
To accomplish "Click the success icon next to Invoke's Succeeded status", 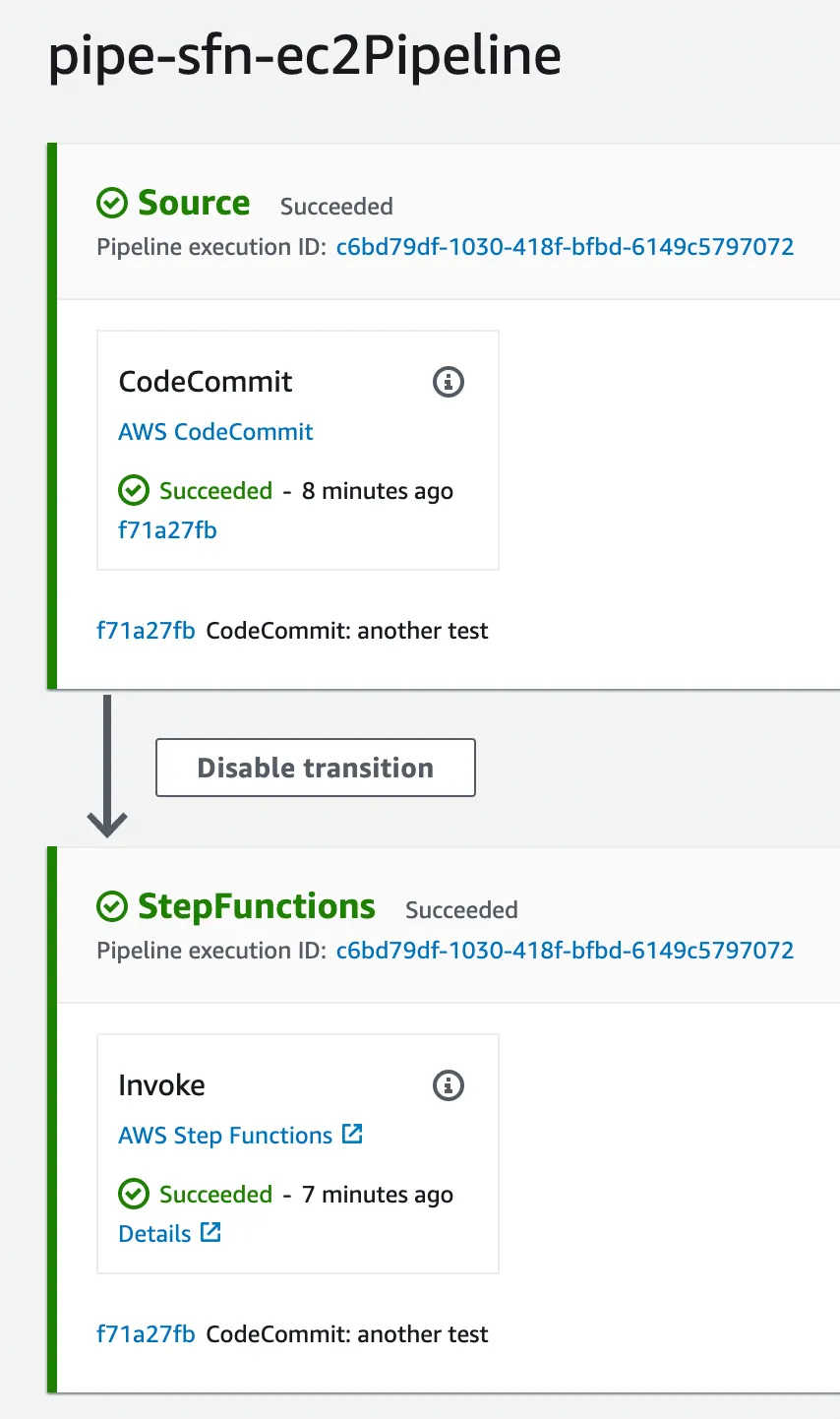I will (x=133, y=1194).
